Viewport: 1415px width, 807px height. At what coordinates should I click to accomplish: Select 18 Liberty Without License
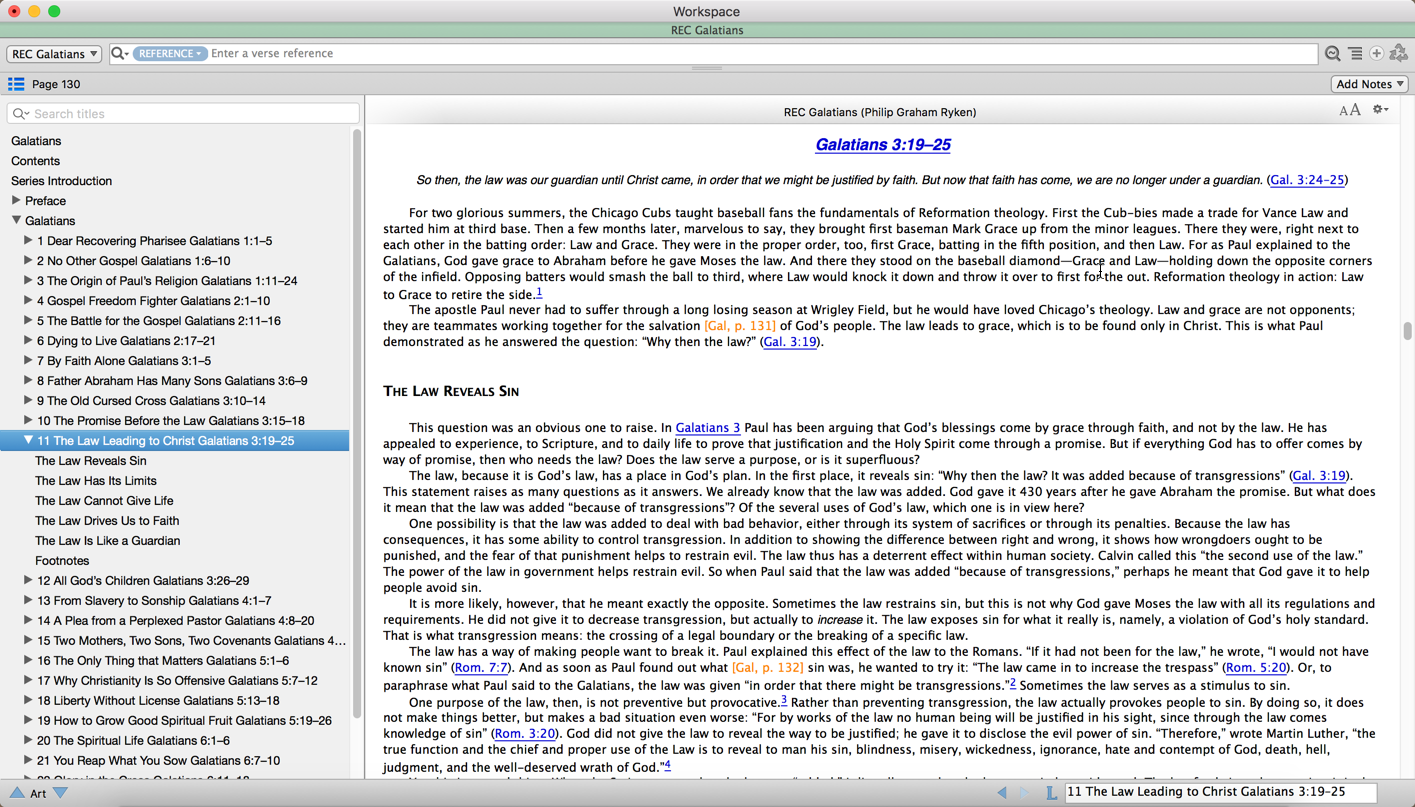click(x=158, y=701)
